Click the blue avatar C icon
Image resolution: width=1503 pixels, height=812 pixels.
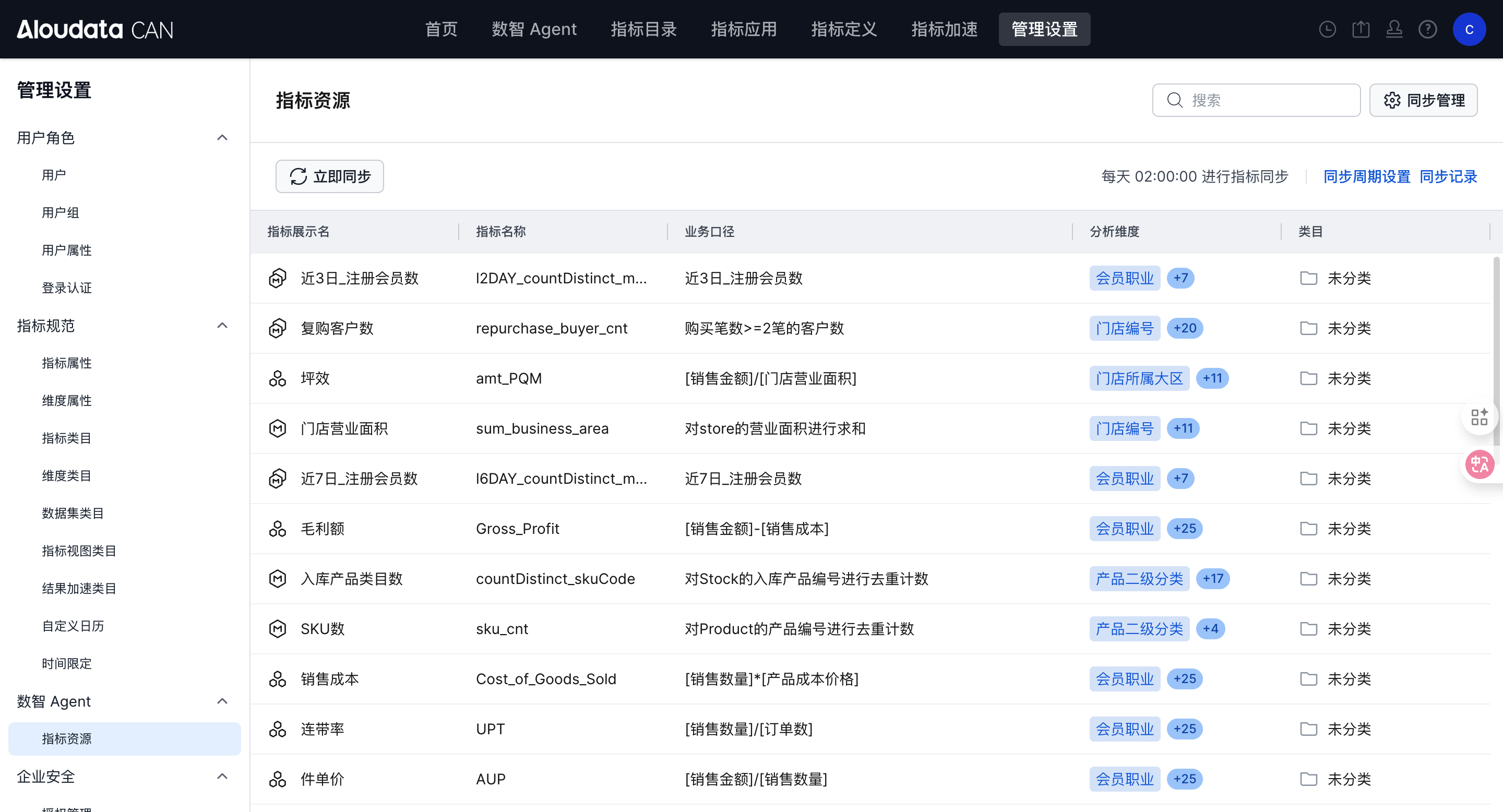pyautogui.click(x=1469, y=29)
